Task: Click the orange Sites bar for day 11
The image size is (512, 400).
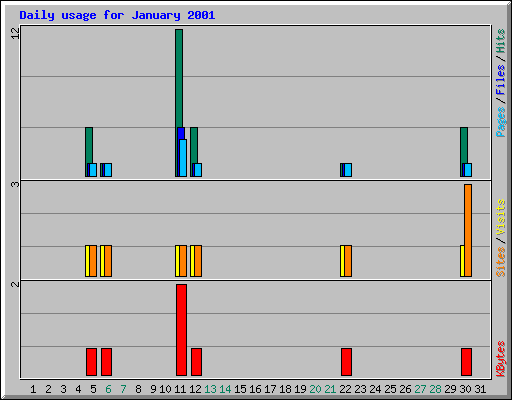Action: (x=183, y=261)
